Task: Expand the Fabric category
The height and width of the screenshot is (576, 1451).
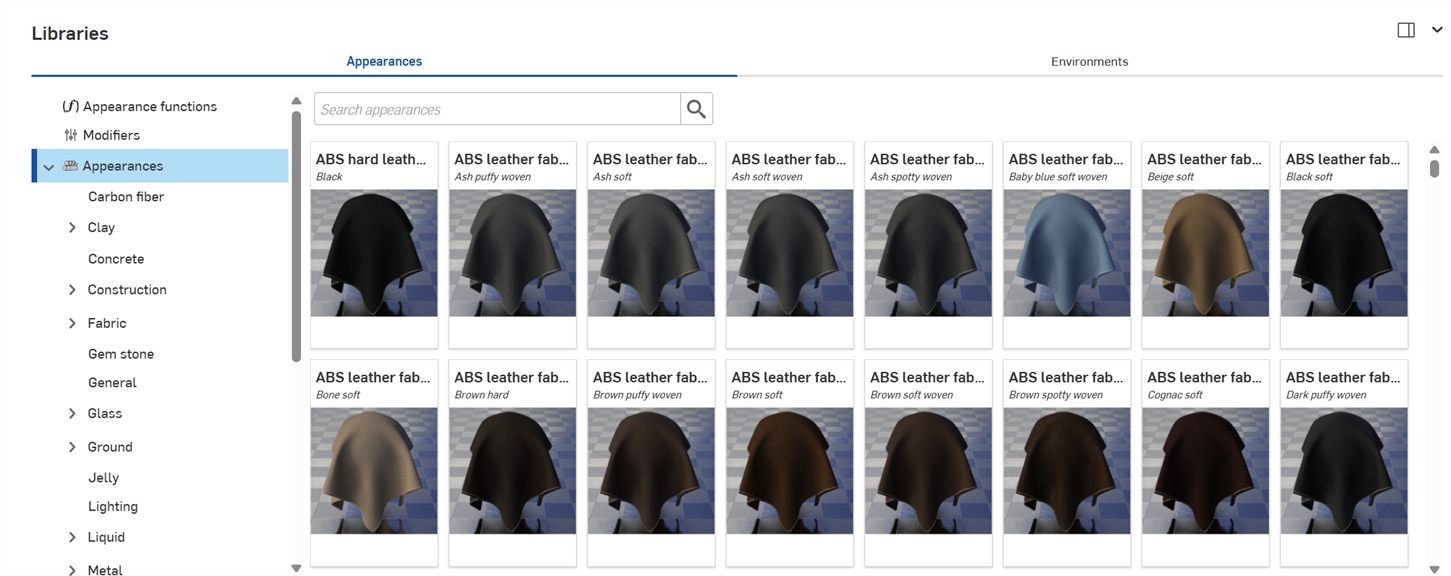Action: [72, 324]
